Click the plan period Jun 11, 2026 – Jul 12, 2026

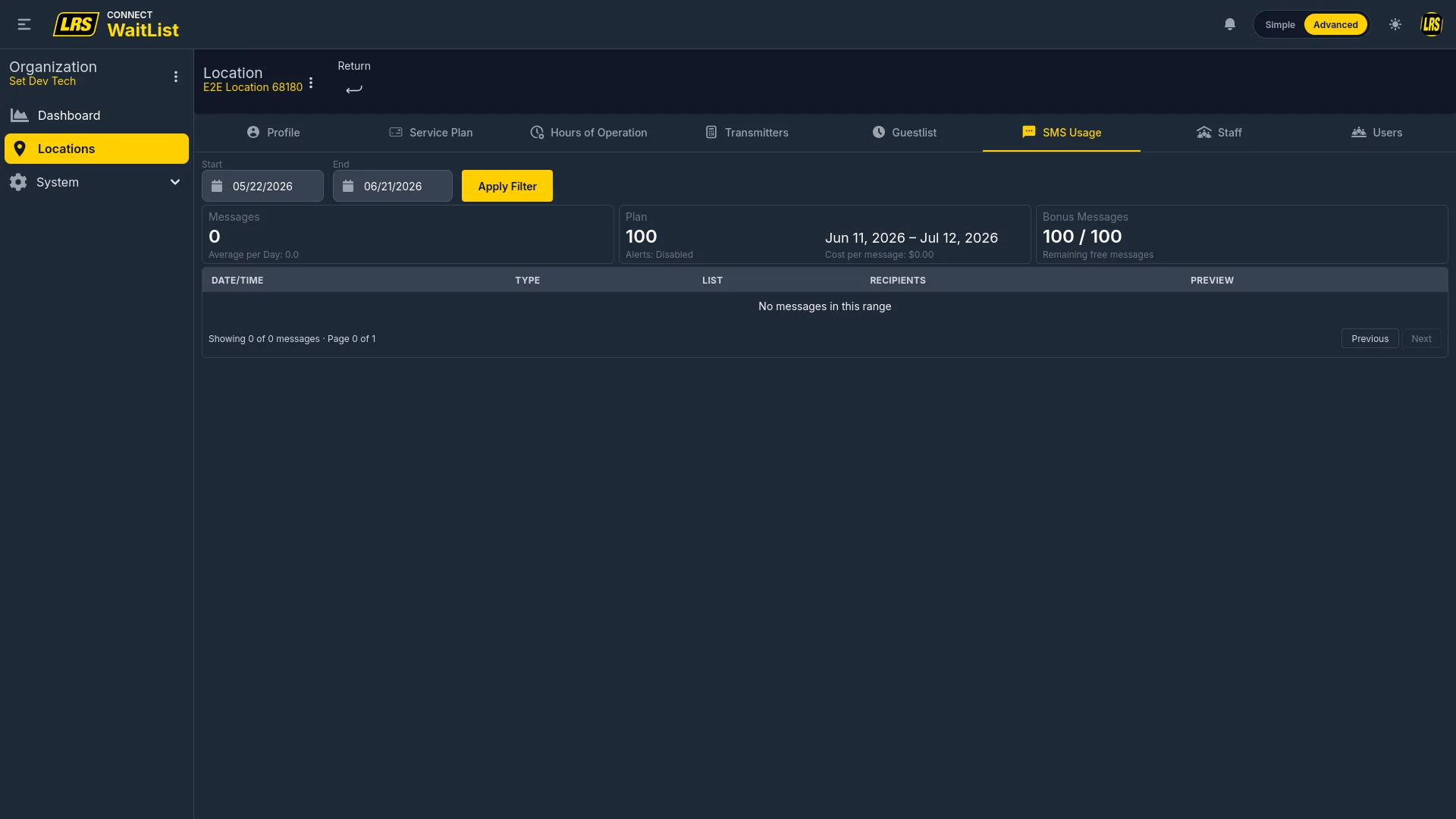(912, 238)
